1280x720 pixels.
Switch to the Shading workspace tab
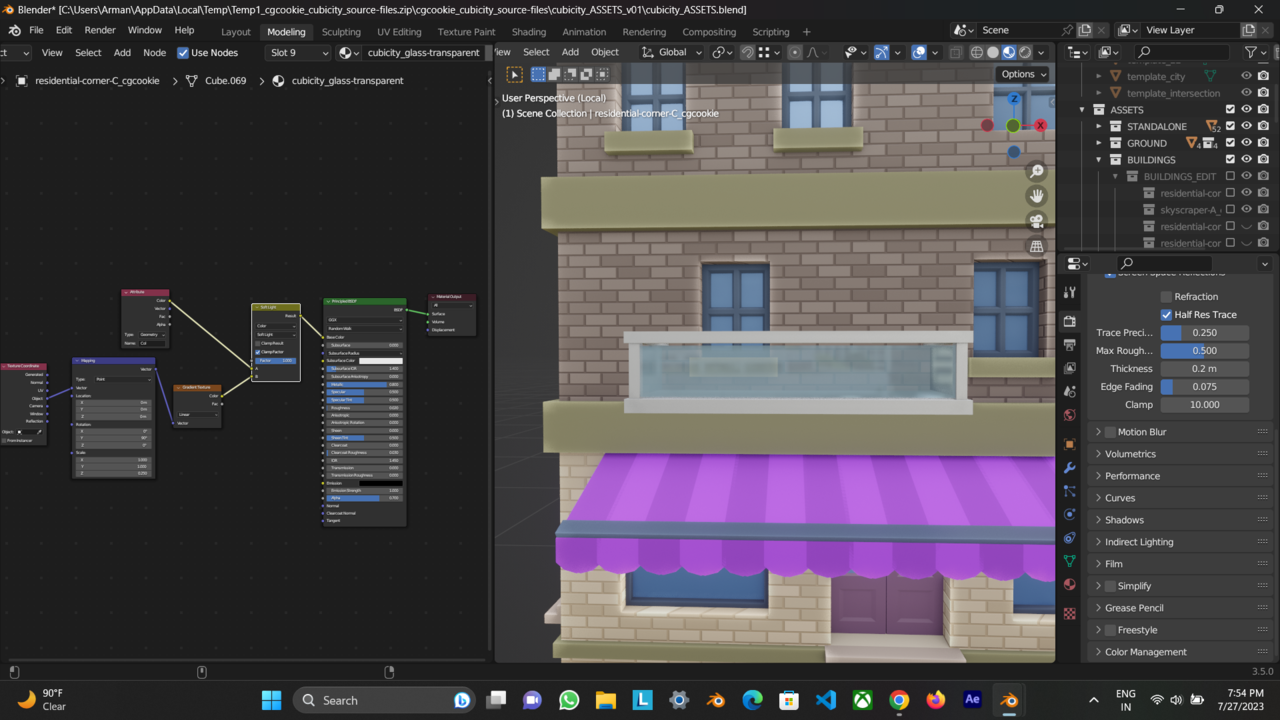point(528,31)
